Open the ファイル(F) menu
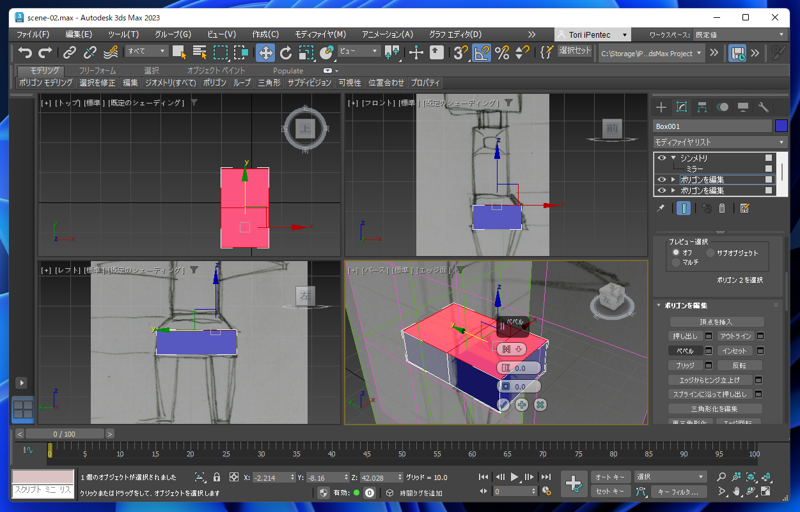 33,34
